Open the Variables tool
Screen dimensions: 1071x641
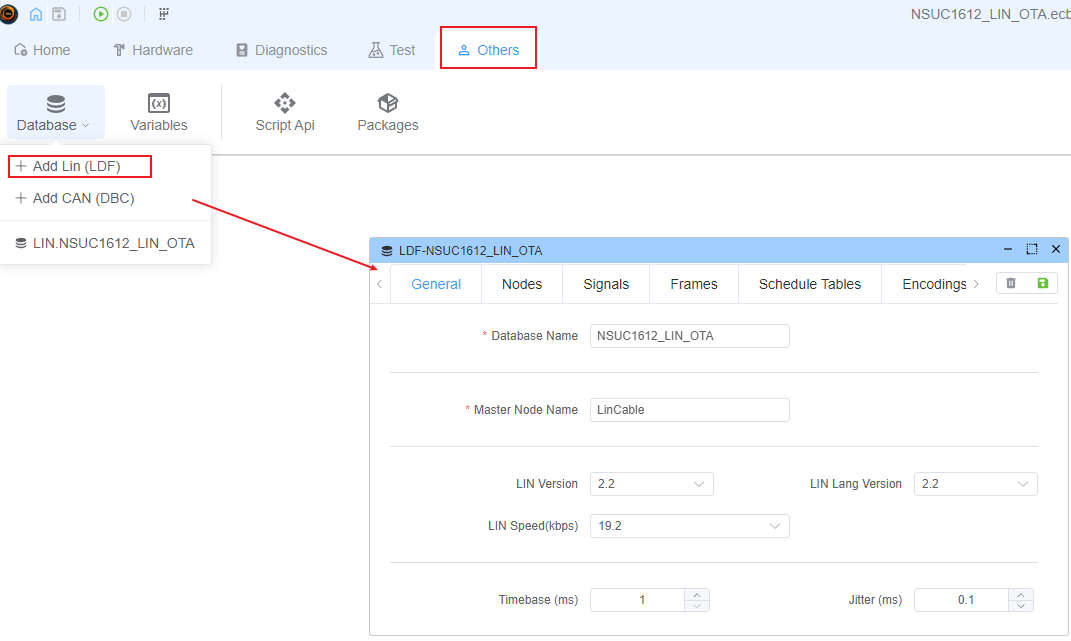click(x=159, y=112)
